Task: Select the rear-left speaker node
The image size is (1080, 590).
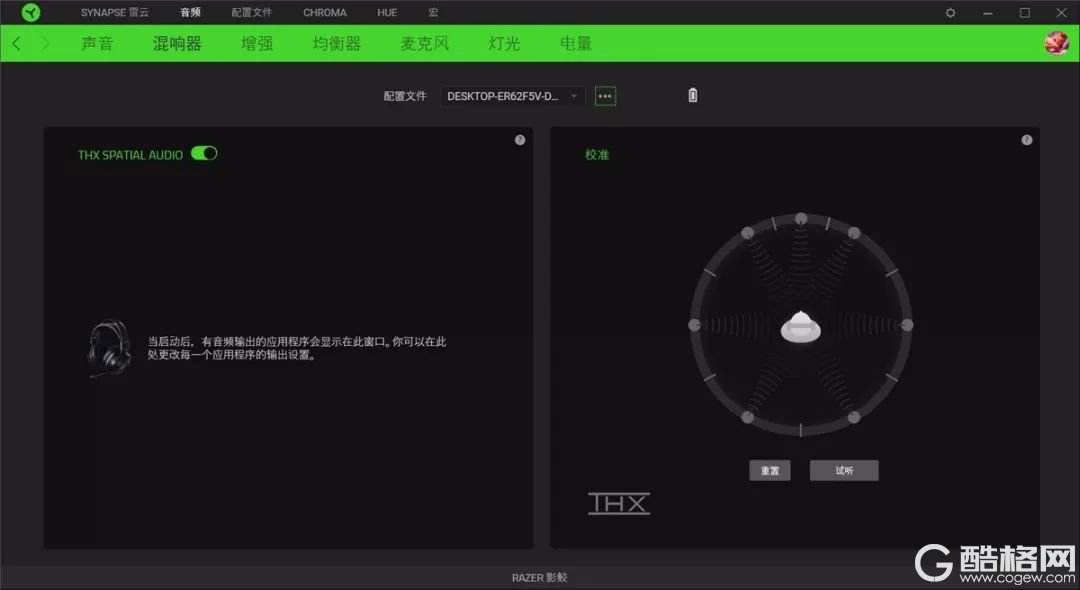Action: pos(747,417)
